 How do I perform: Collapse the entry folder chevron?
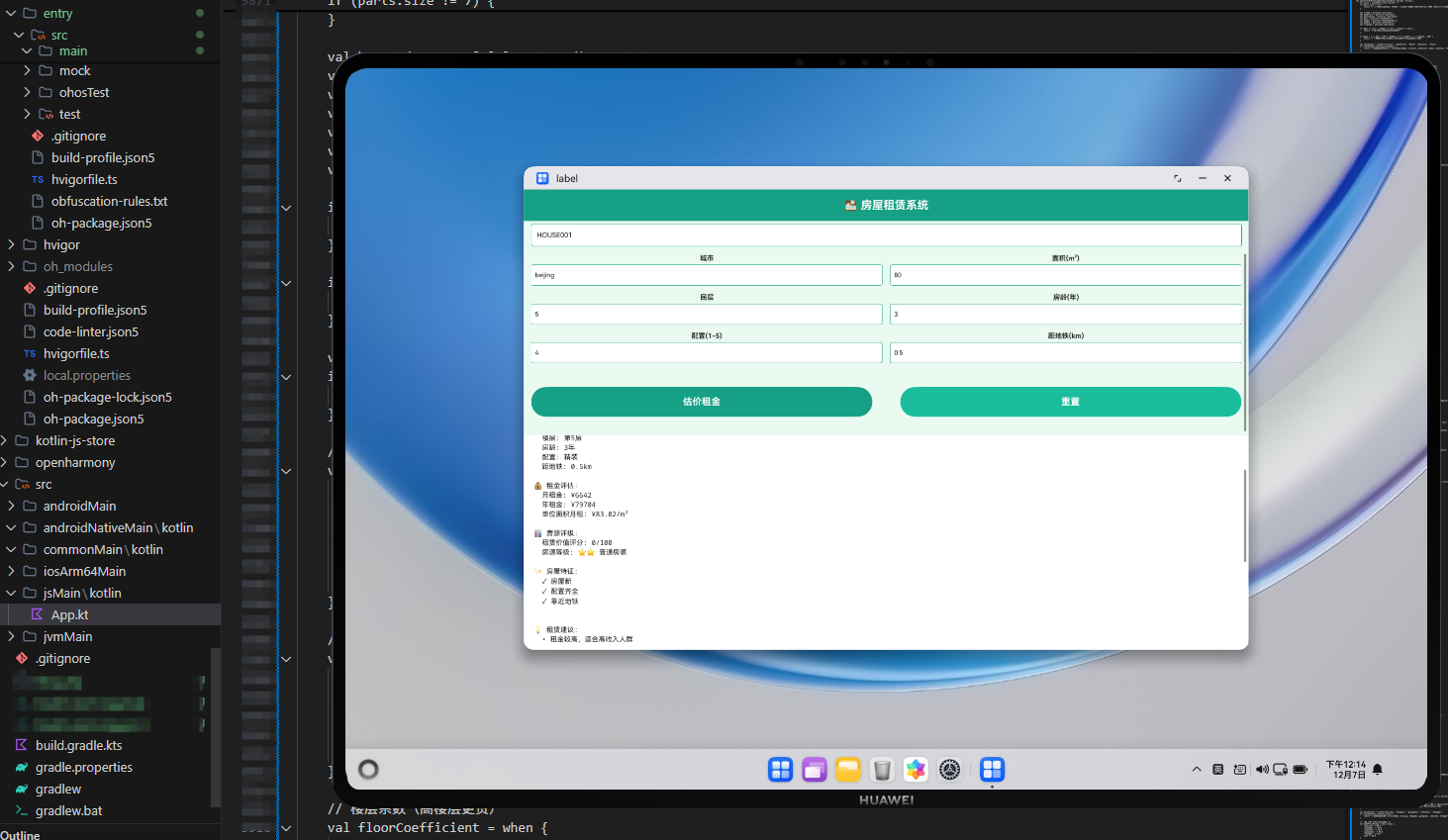[x=11, y=13]
